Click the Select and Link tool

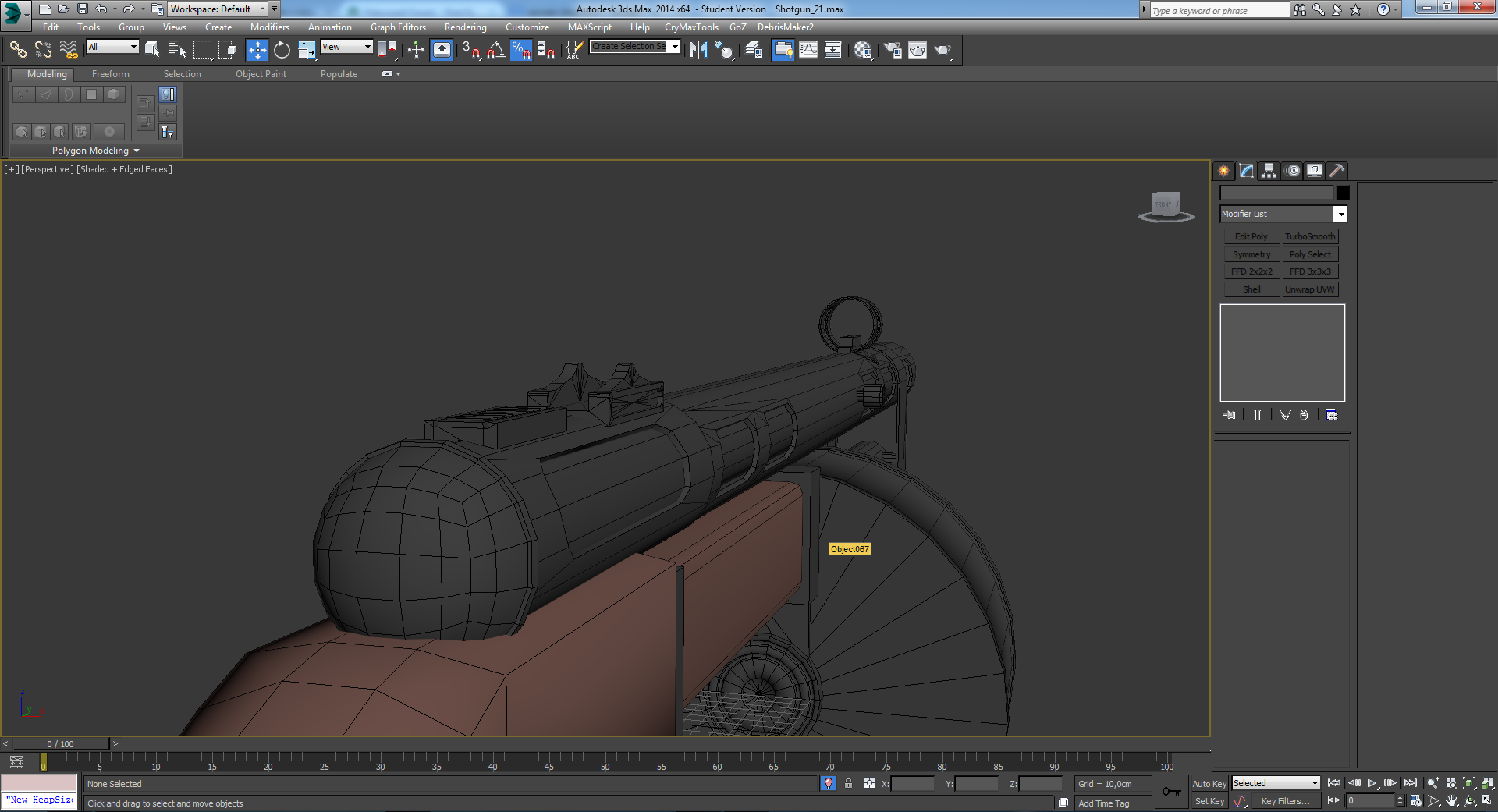[x=18, y=50]
